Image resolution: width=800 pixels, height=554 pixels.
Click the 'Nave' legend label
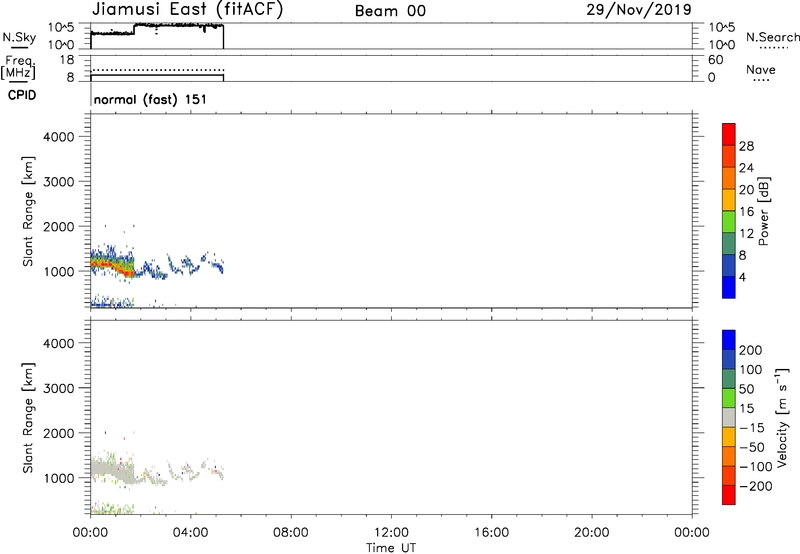[x=761, y=69]
